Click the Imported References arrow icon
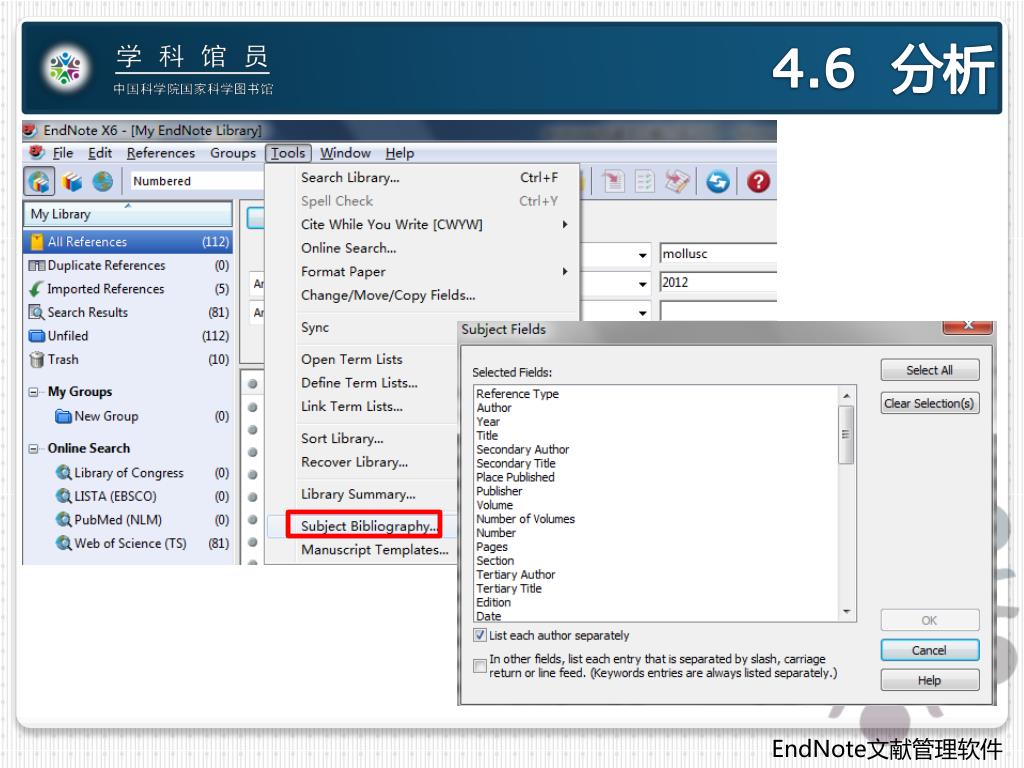This screenshot has height=768, width=1024. point(37,289)
